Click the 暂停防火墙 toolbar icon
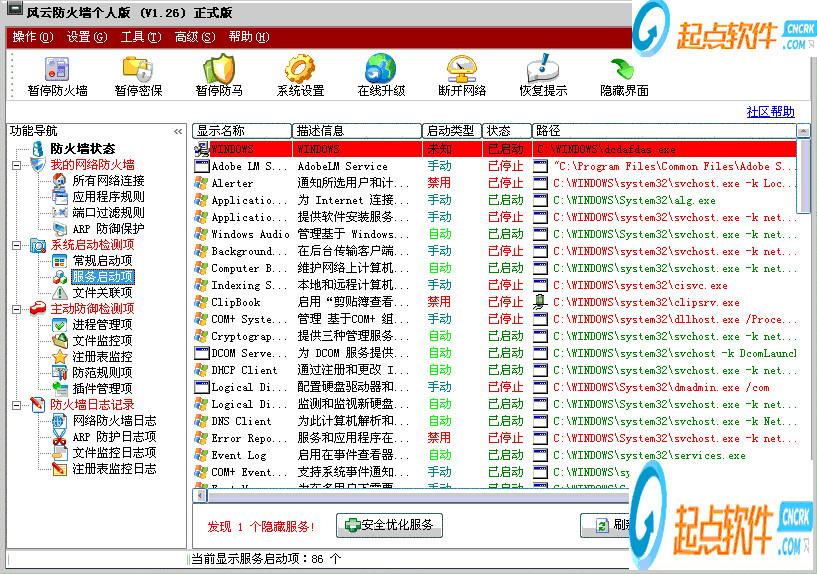The height and width of the screenshot is (574, 817). [x=57, y=69]
